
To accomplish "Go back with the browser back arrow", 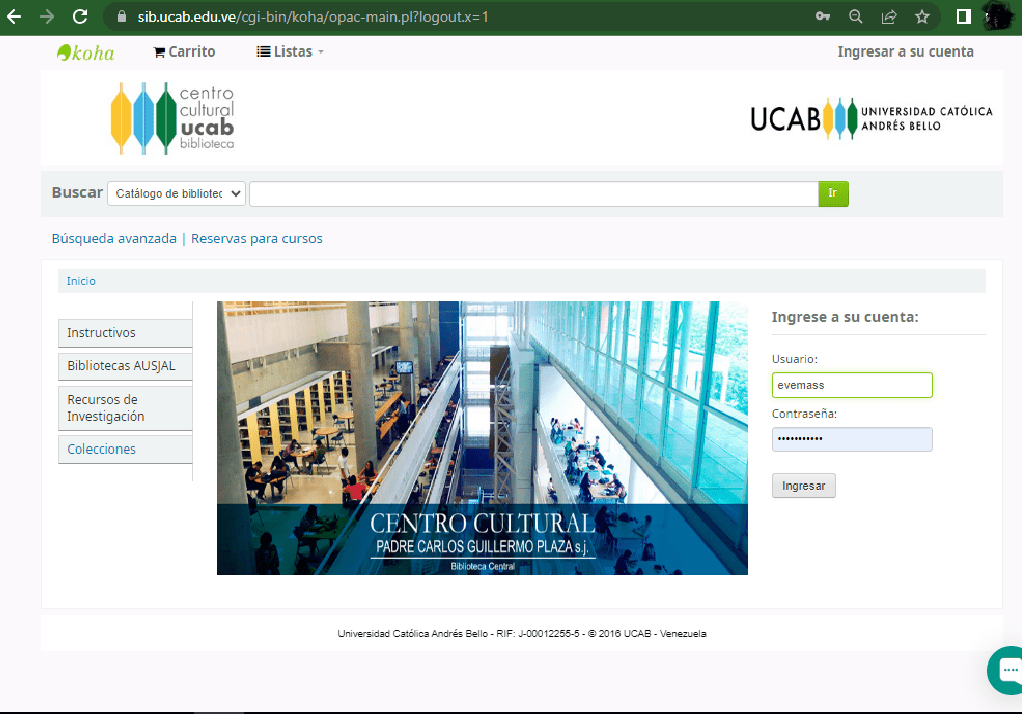I will [x=14, y=17].
